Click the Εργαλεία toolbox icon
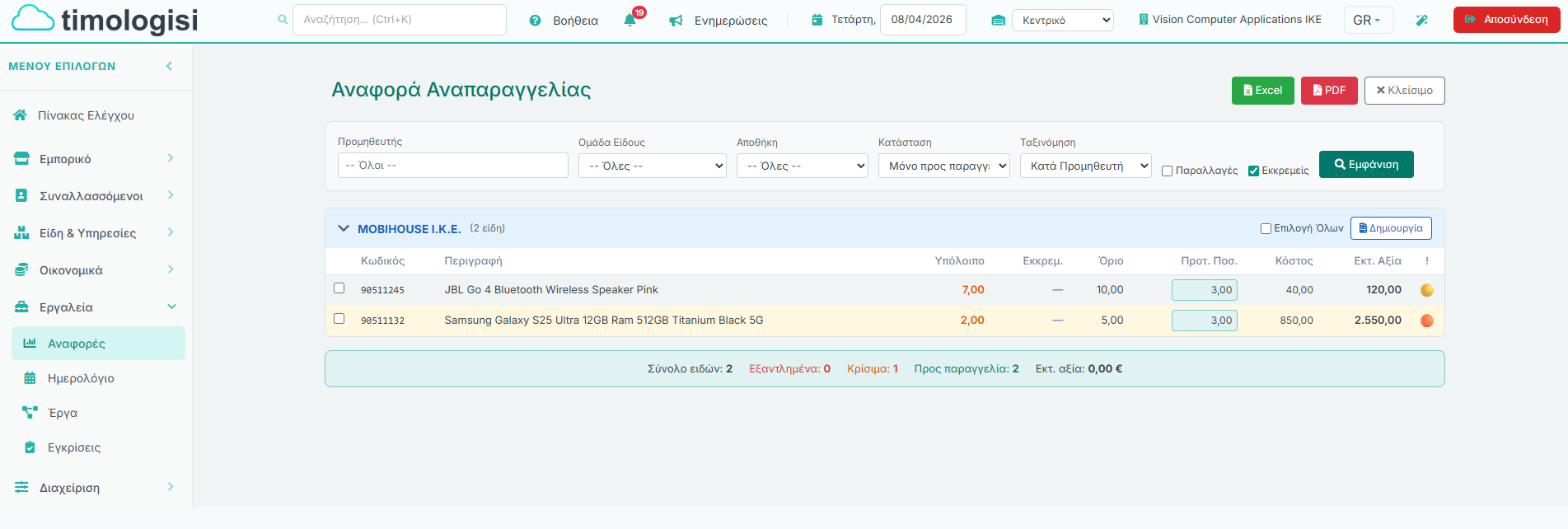 pyautogui.click(x=21, y=307)
